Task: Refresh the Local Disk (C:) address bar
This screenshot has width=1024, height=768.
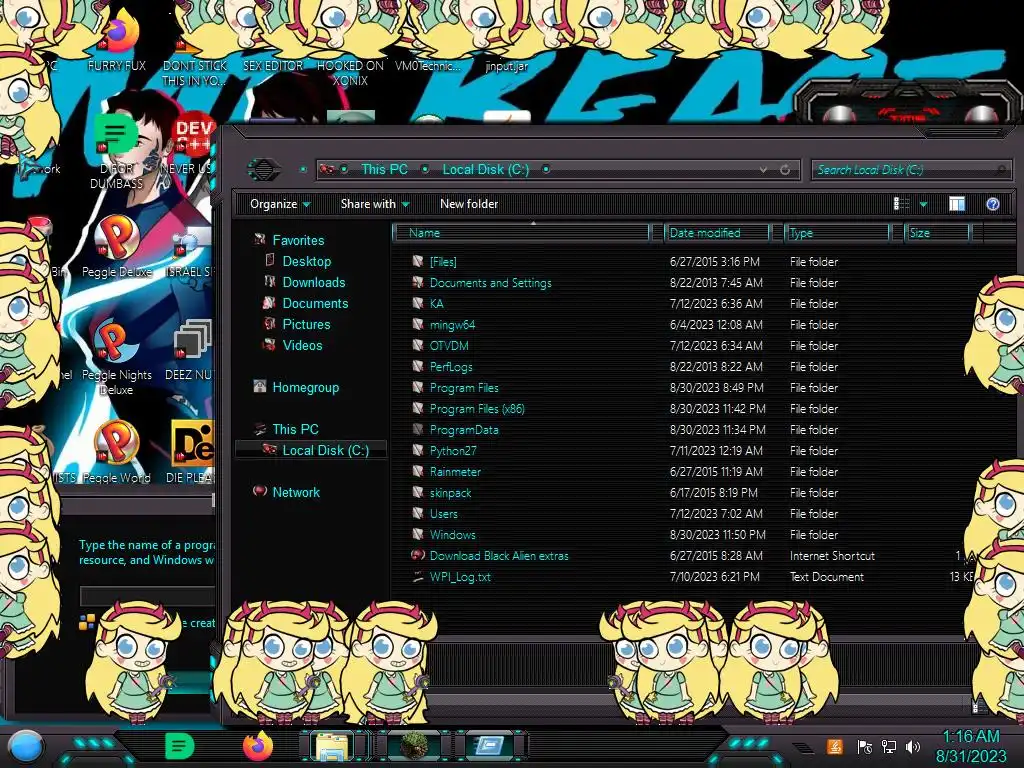Action: [x=785, y=170]
